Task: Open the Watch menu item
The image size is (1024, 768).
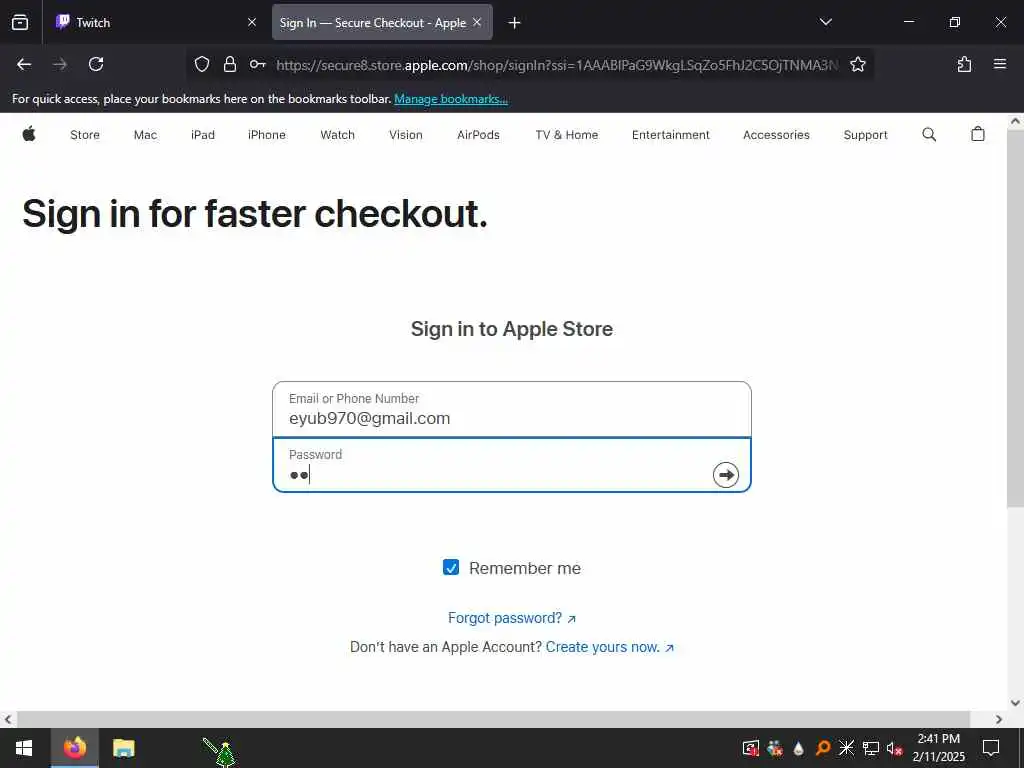Action: pos(337,135)
